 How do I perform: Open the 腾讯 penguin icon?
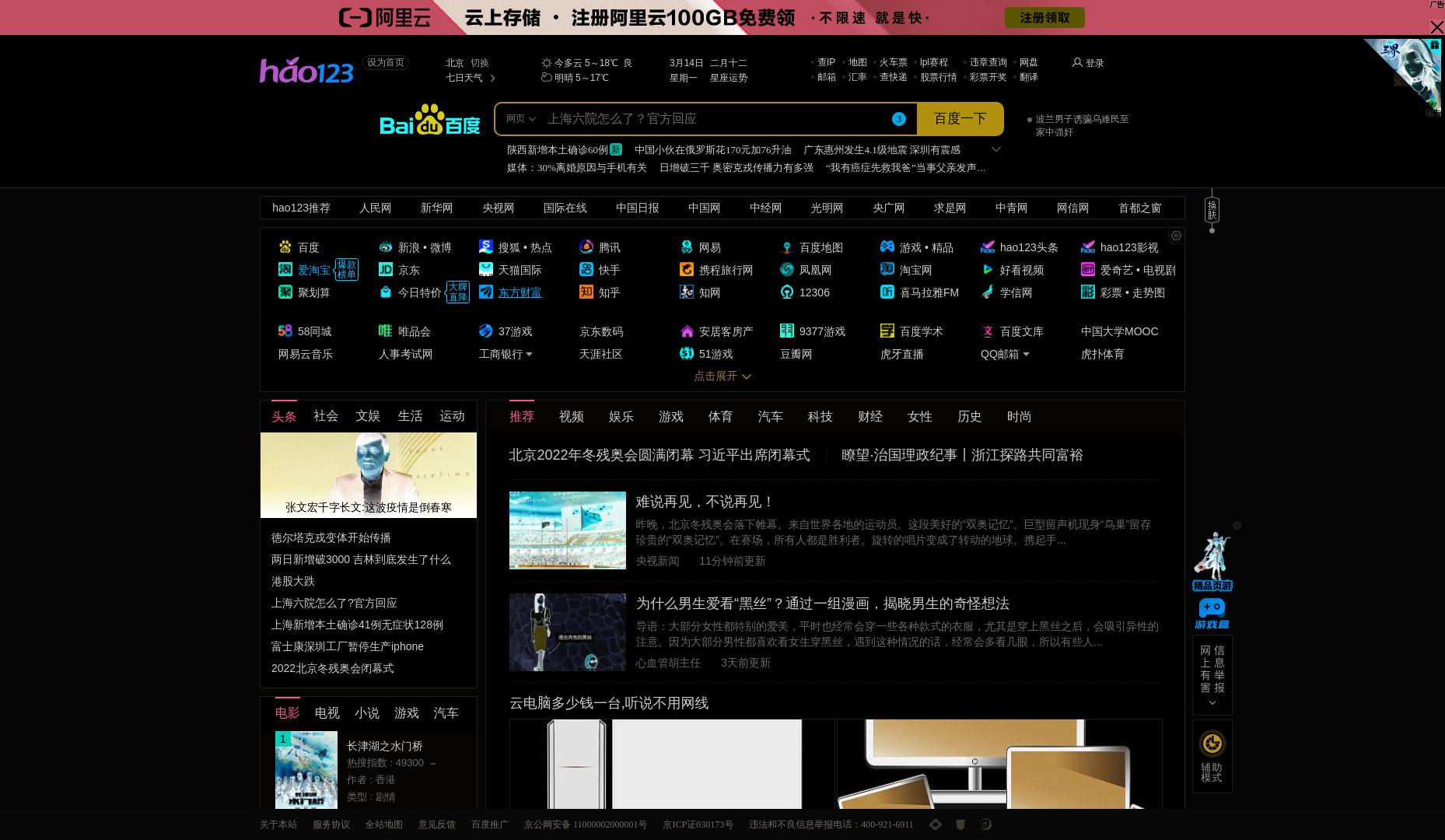(586, 247)
